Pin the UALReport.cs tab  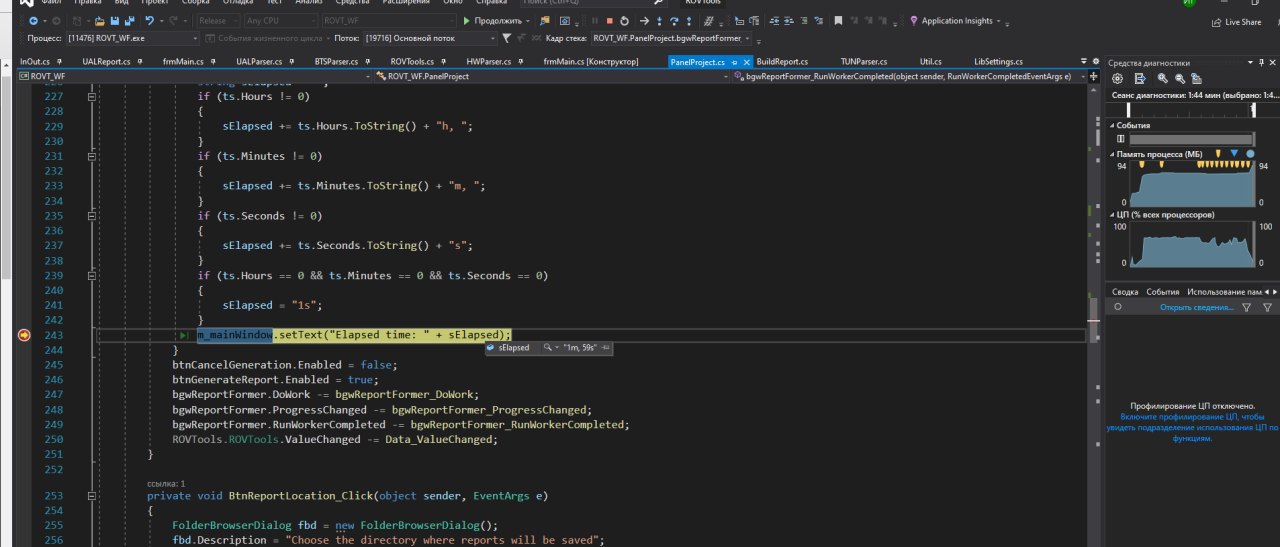coord(140,62)
